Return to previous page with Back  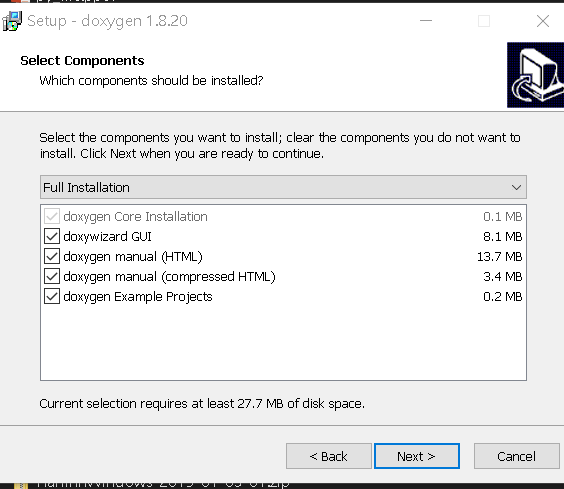(329, 456)
